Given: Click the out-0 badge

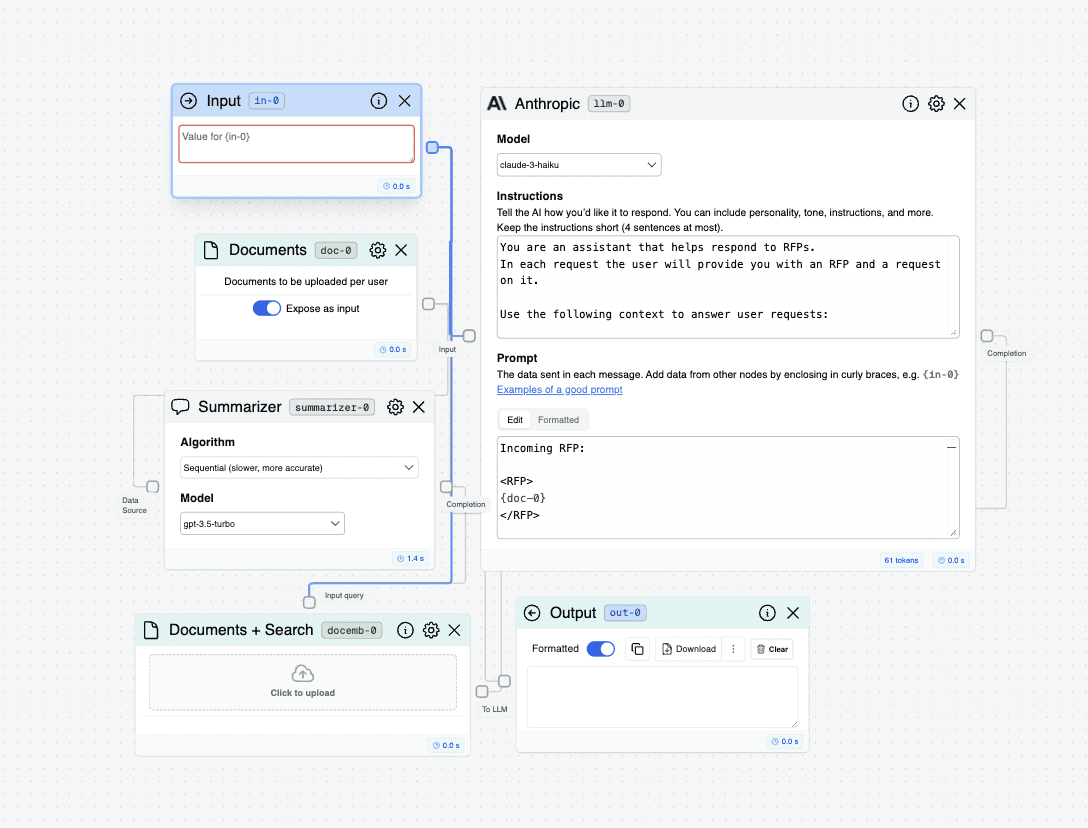Looking at the screenshot, I should point(625,613).
